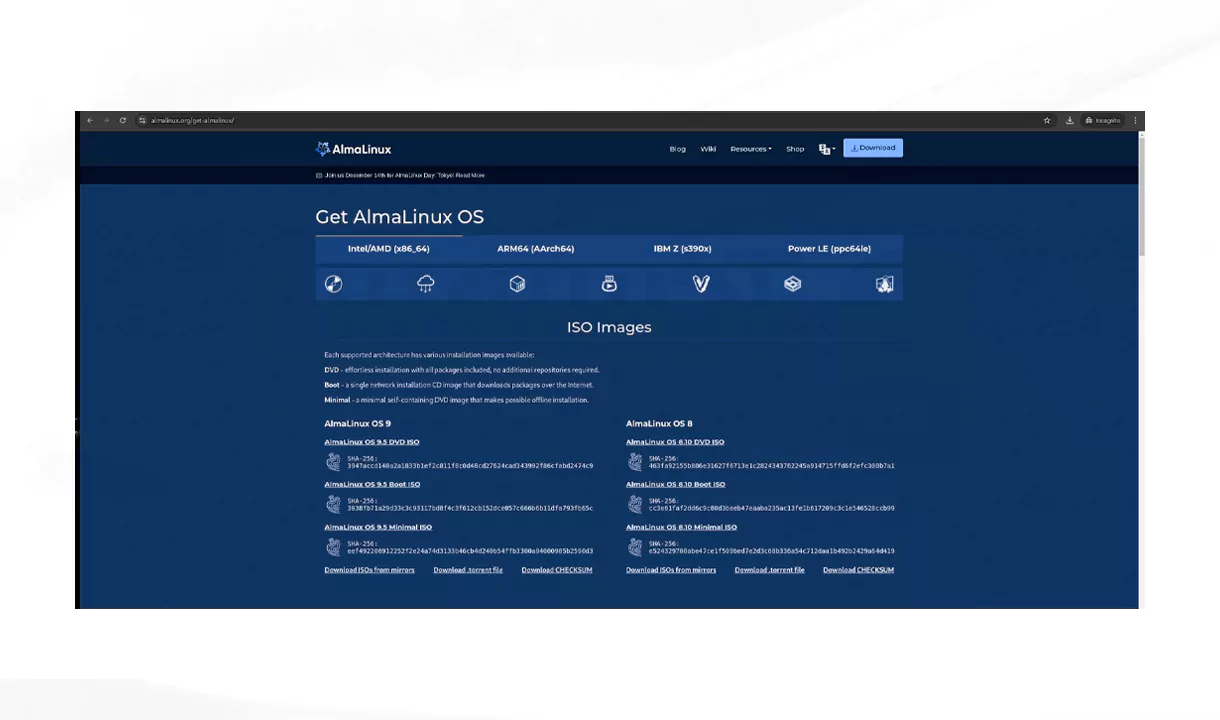Click the SHA-256 hash under 8.10 Boot ISO

point(772,508)
